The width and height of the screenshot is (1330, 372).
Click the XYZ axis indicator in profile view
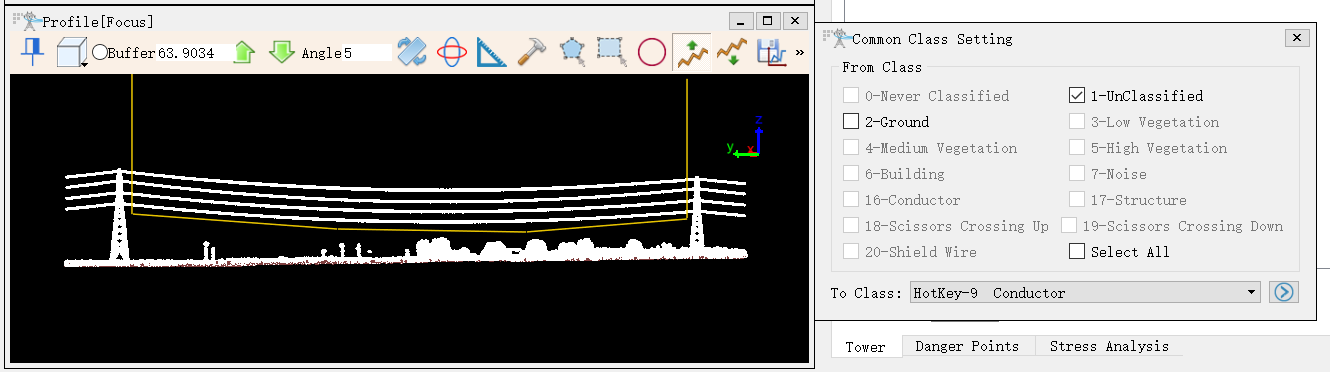click(x=745, y=137)
